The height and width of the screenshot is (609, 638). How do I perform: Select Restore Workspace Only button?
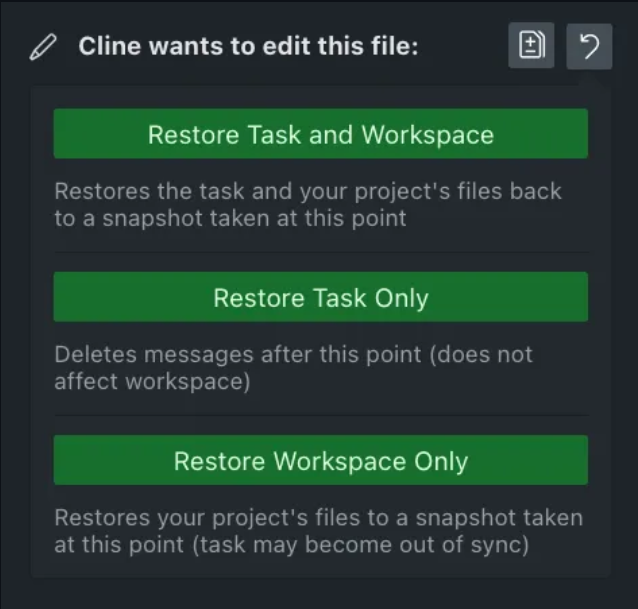point(320,461)
